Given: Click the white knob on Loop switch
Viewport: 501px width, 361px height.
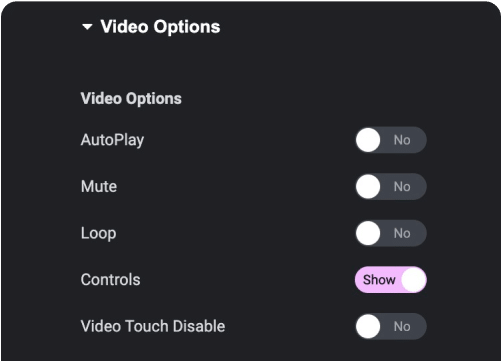Looking at the screenshot, I should point(368,233).
